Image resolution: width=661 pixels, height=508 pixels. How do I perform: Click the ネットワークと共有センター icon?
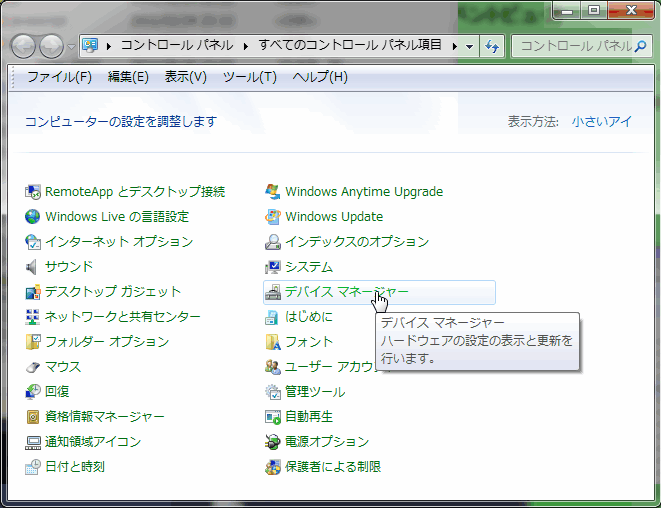point(33,317)
